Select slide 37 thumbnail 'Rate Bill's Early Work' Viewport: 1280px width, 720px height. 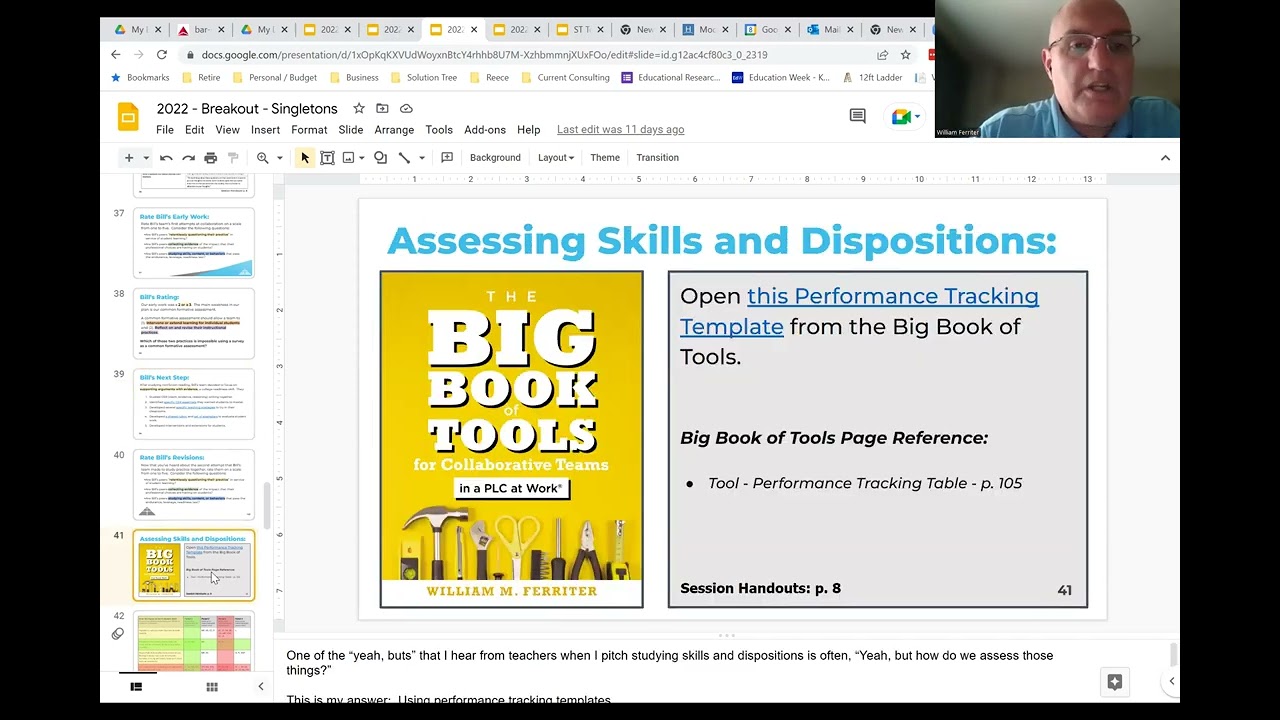[x=194, y=243]
